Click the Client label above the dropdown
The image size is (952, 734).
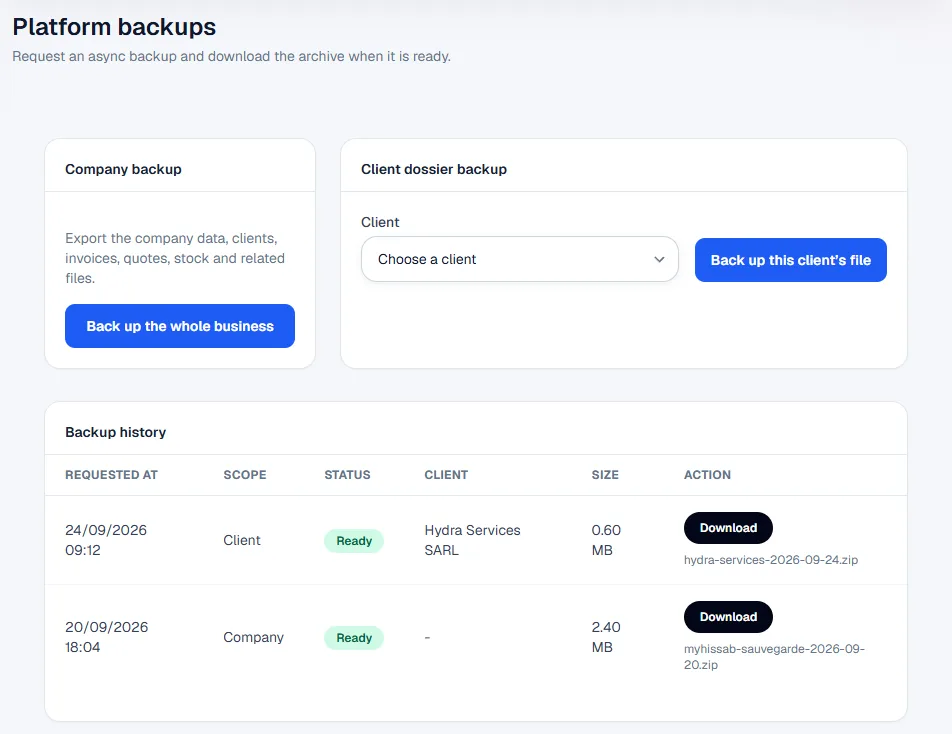(380, 222)
